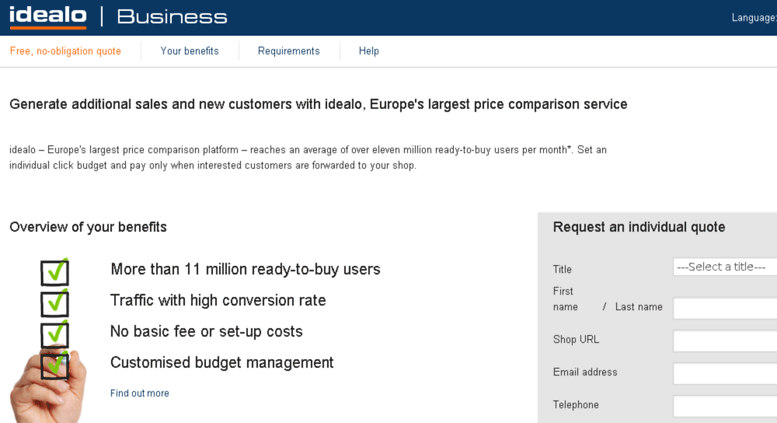This screenshot has height=423, width=777.
Task: Click the text 'Traffic with high conversion rate'
Action: (218, 301)
